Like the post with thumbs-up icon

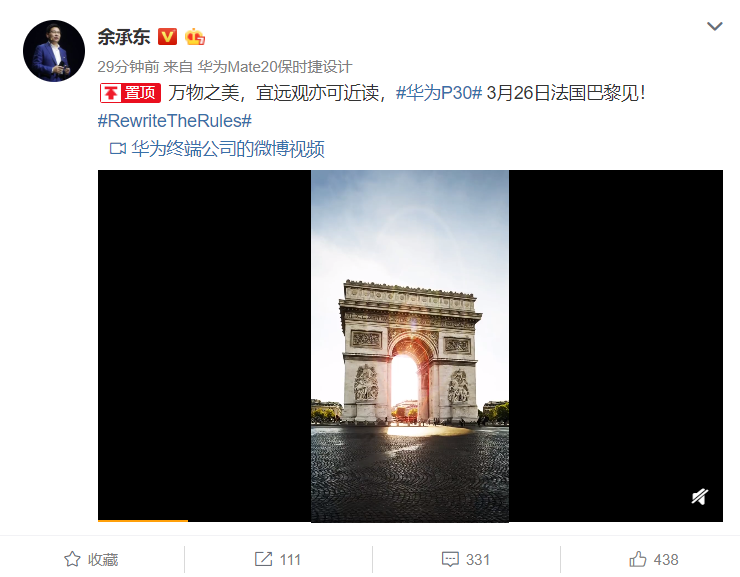click(638, 559)
